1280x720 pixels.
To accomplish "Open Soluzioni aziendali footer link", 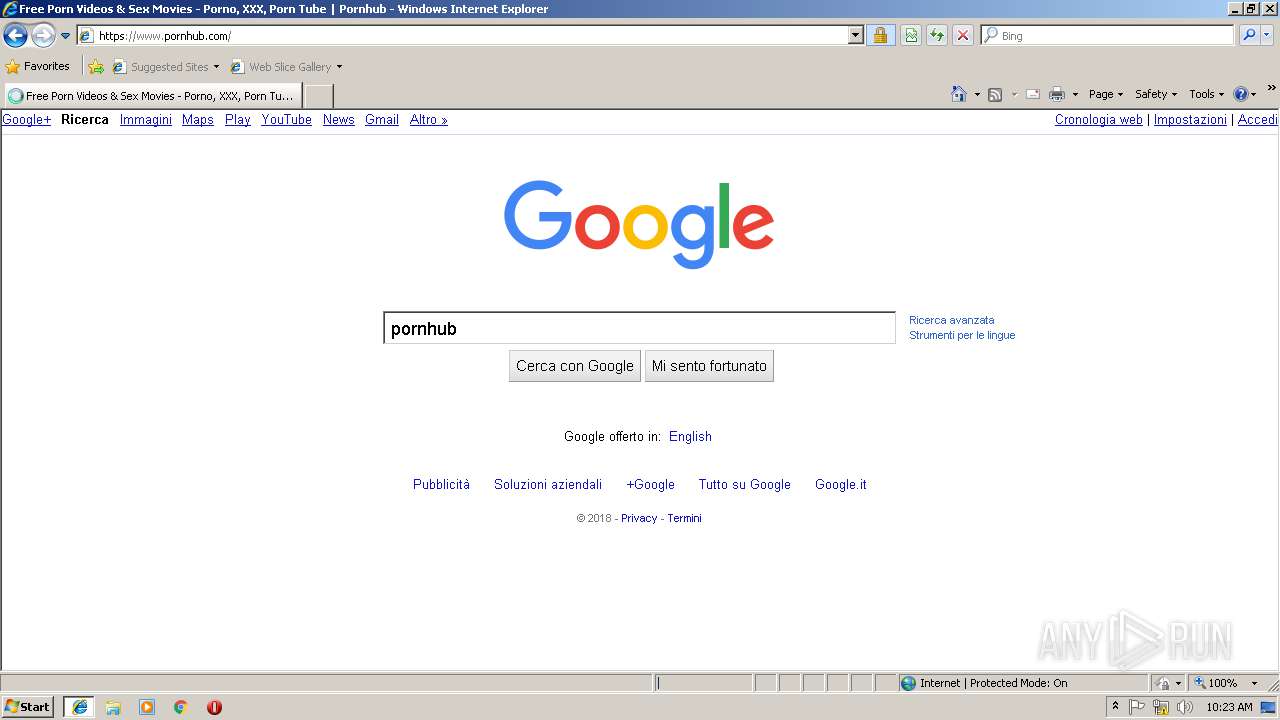I will 548,485.
